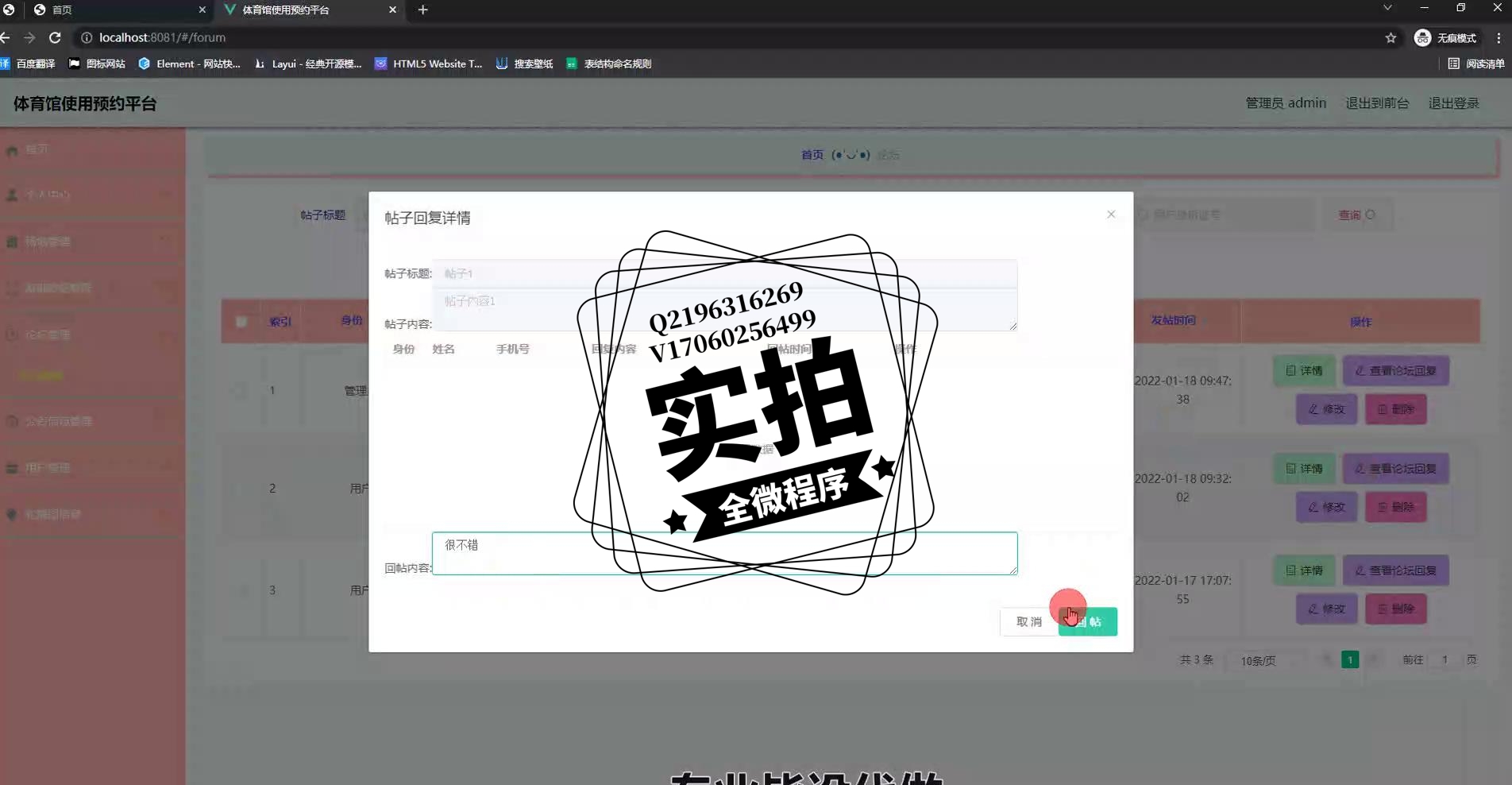This screenshot has height=785, width=1512.
Task: Click 删除 for row 3
Action: pos(1395,609)
